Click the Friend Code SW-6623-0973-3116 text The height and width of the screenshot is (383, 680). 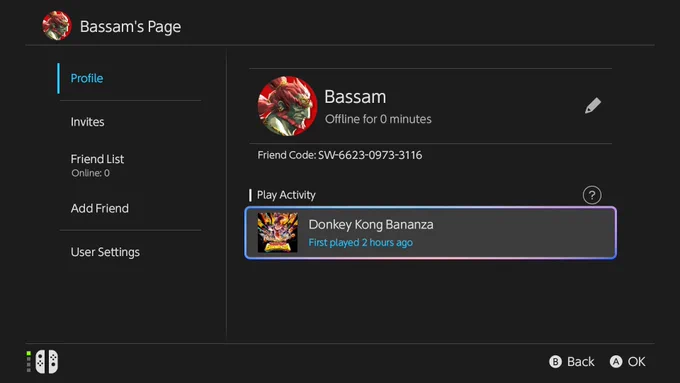pos(340,155)
